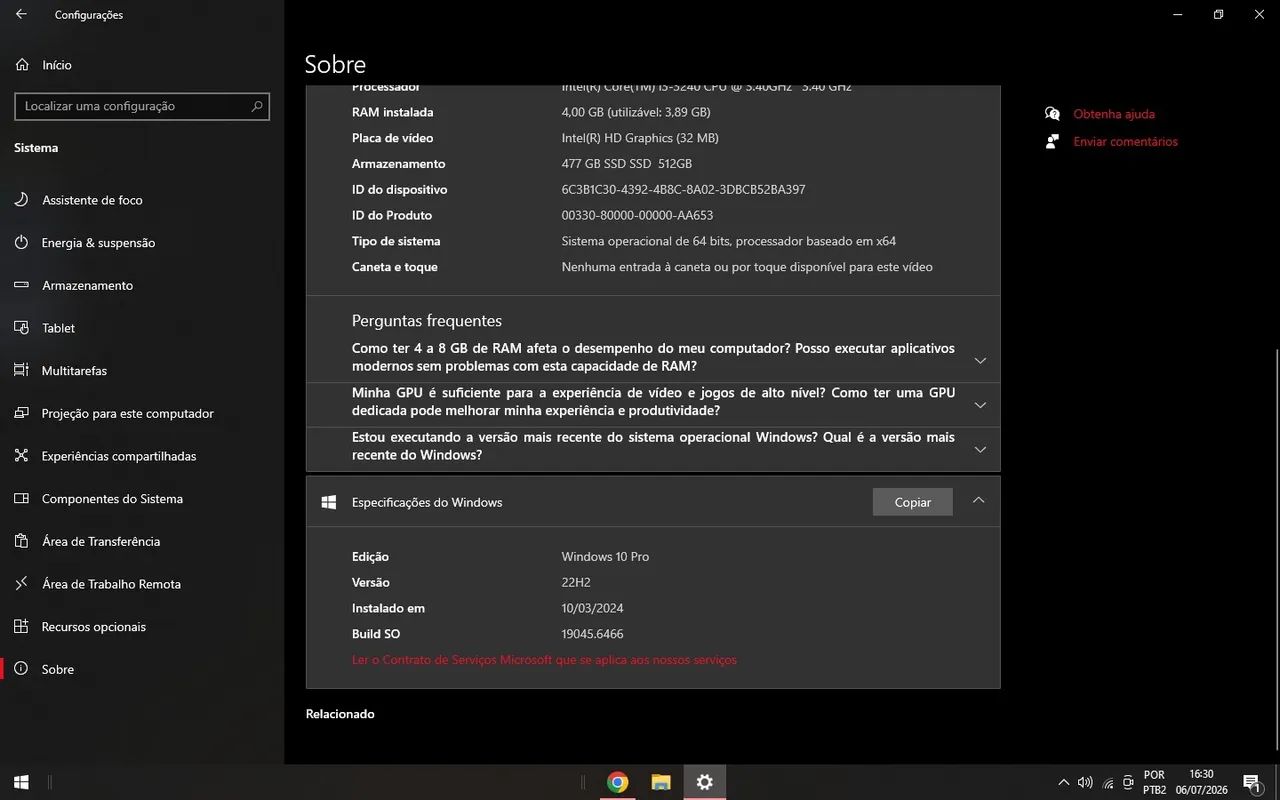This screenshot has height=800, width=1280.
Task: Click the version value 22H2
Action: click(x=575, y=583)
